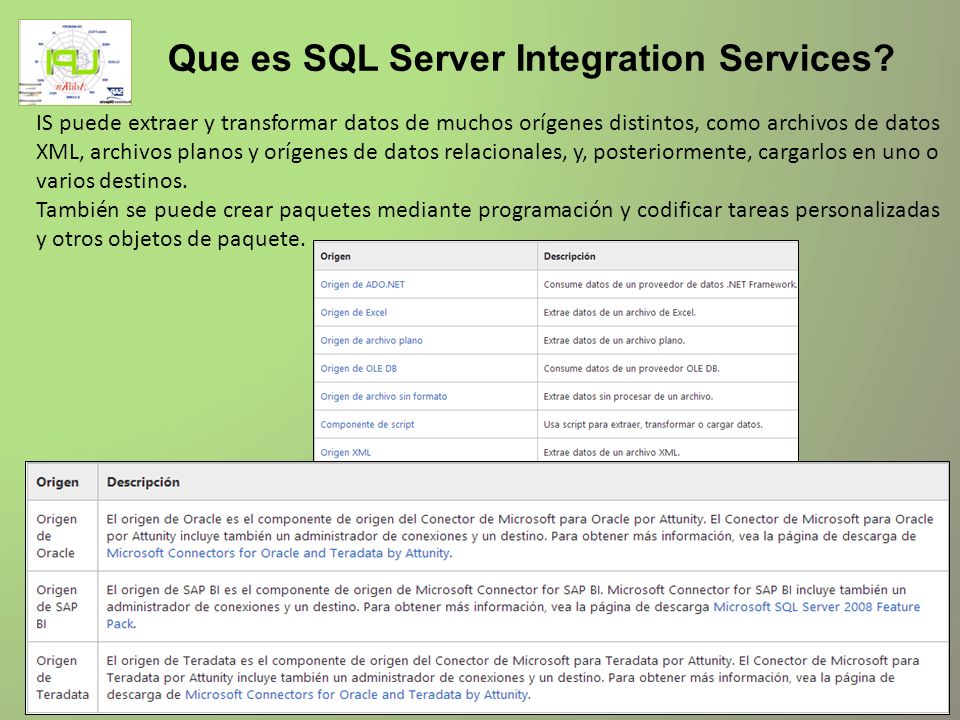960x720 pixels.
Task: Click 'Consume datos de un proveedor de datos .NET Framework.'
Action: click(x=670, y=285)
